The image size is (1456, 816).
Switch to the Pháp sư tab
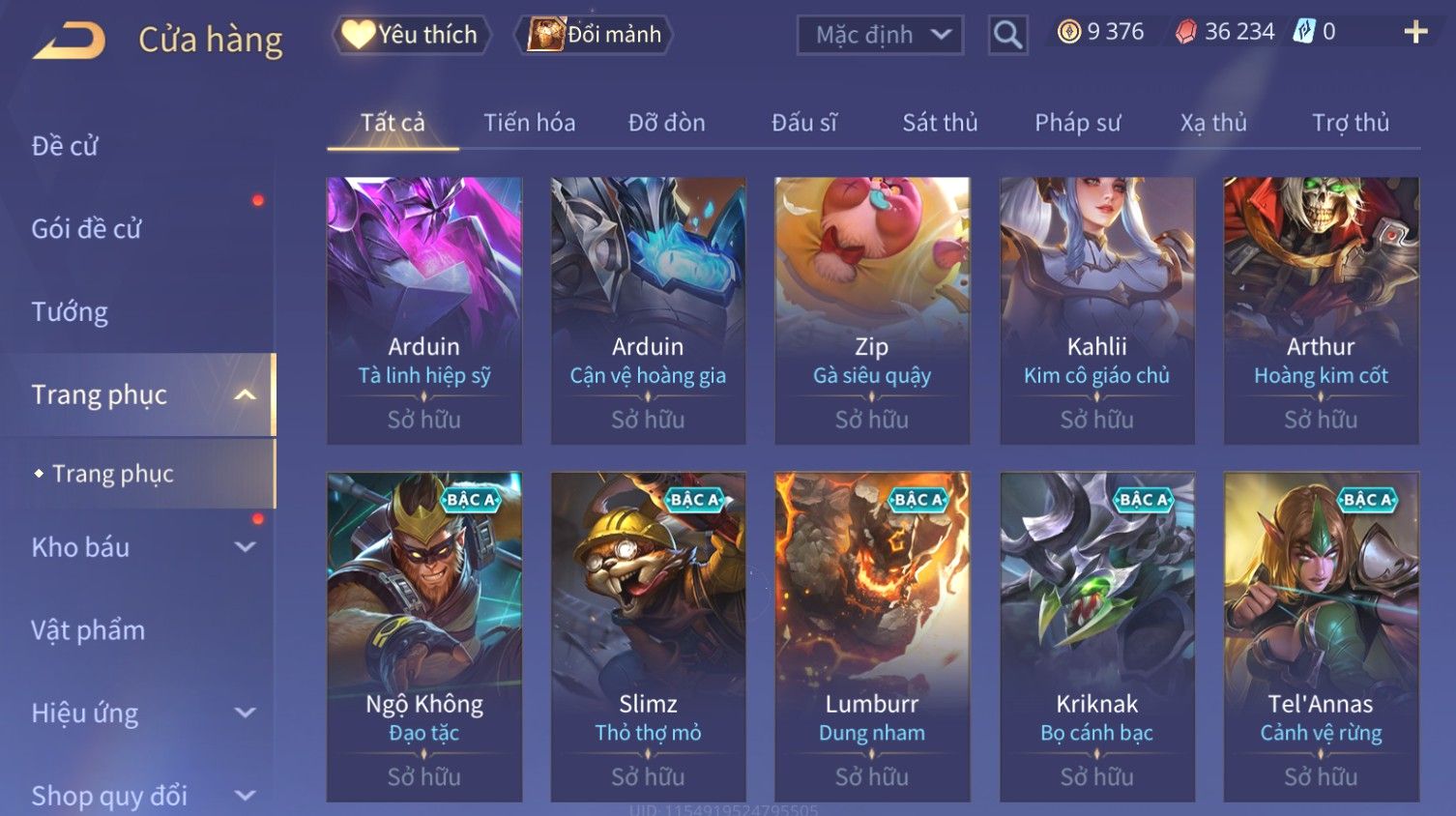(1078, 123)
